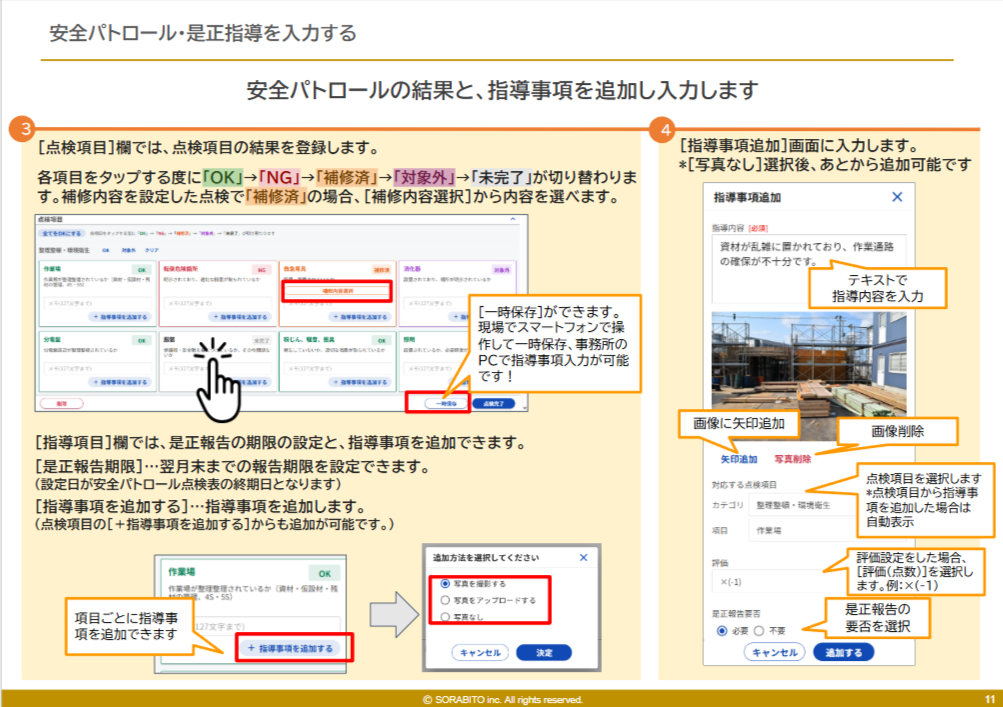Collapse the 点検項目 panel chevron
Image resolution: width=1003 pixels, height=707 pixels.
click(513, 217)
